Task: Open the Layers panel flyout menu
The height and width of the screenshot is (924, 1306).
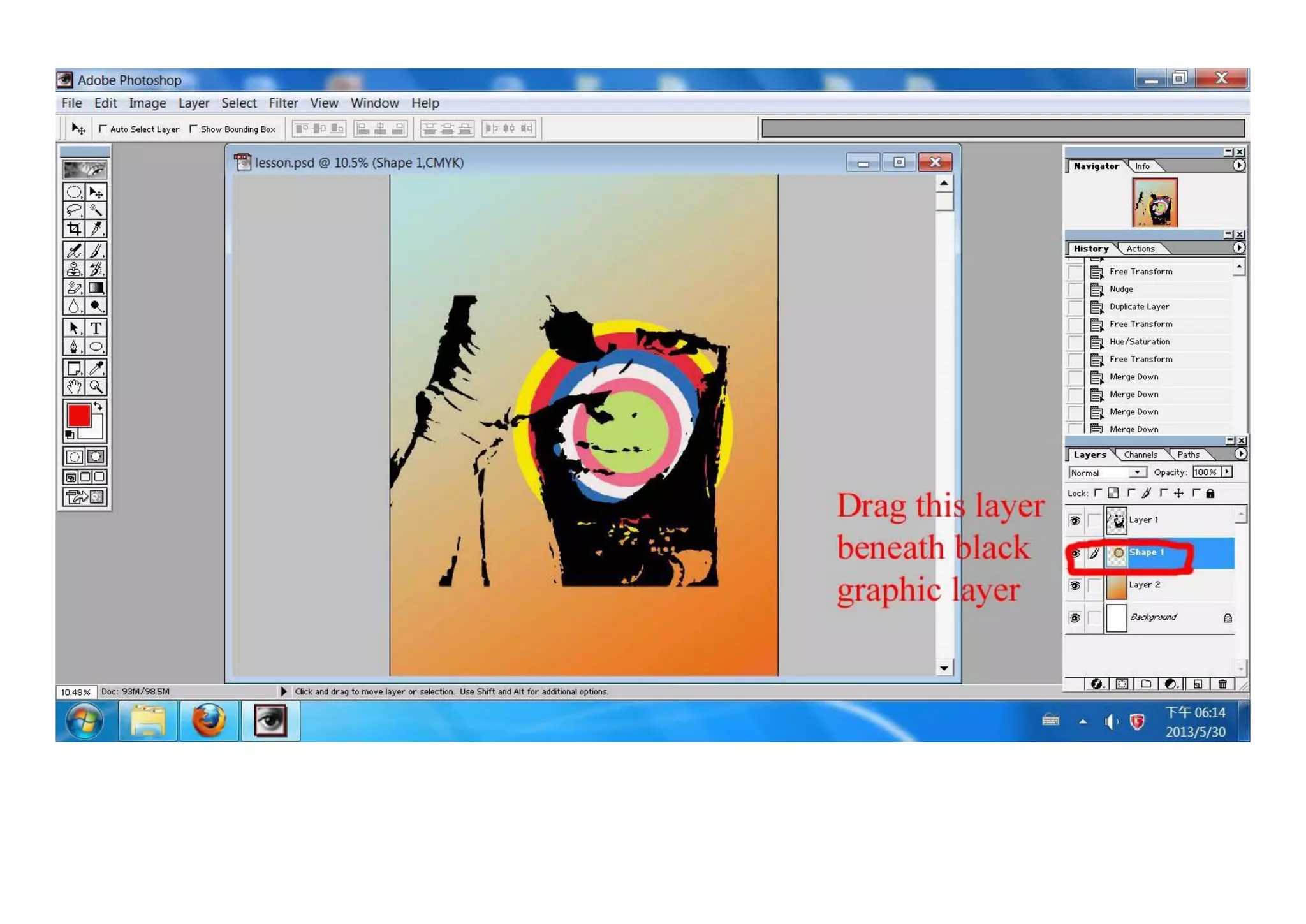Action: [1240, 454]
